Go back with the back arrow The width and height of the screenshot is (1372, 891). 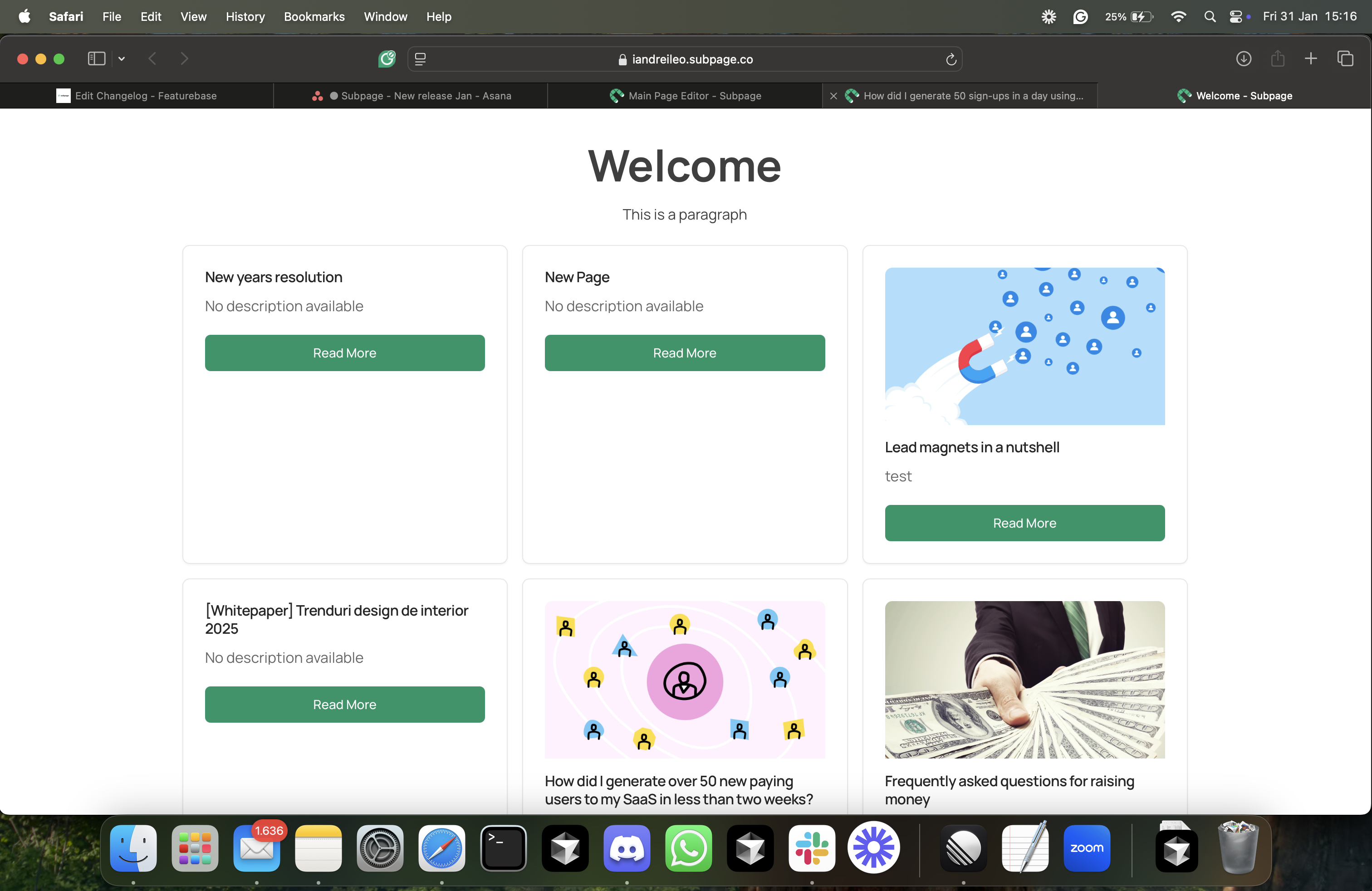pyautogui.click(x=153, y=59)
